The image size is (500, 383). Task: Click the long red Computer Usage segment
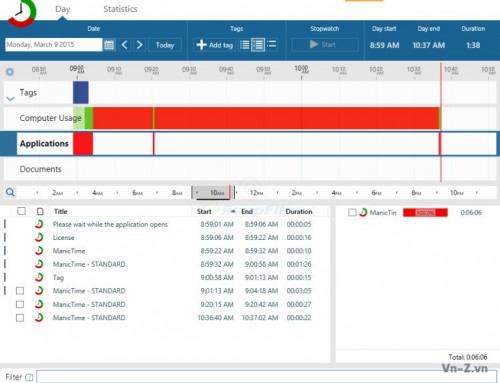[297, 118]
